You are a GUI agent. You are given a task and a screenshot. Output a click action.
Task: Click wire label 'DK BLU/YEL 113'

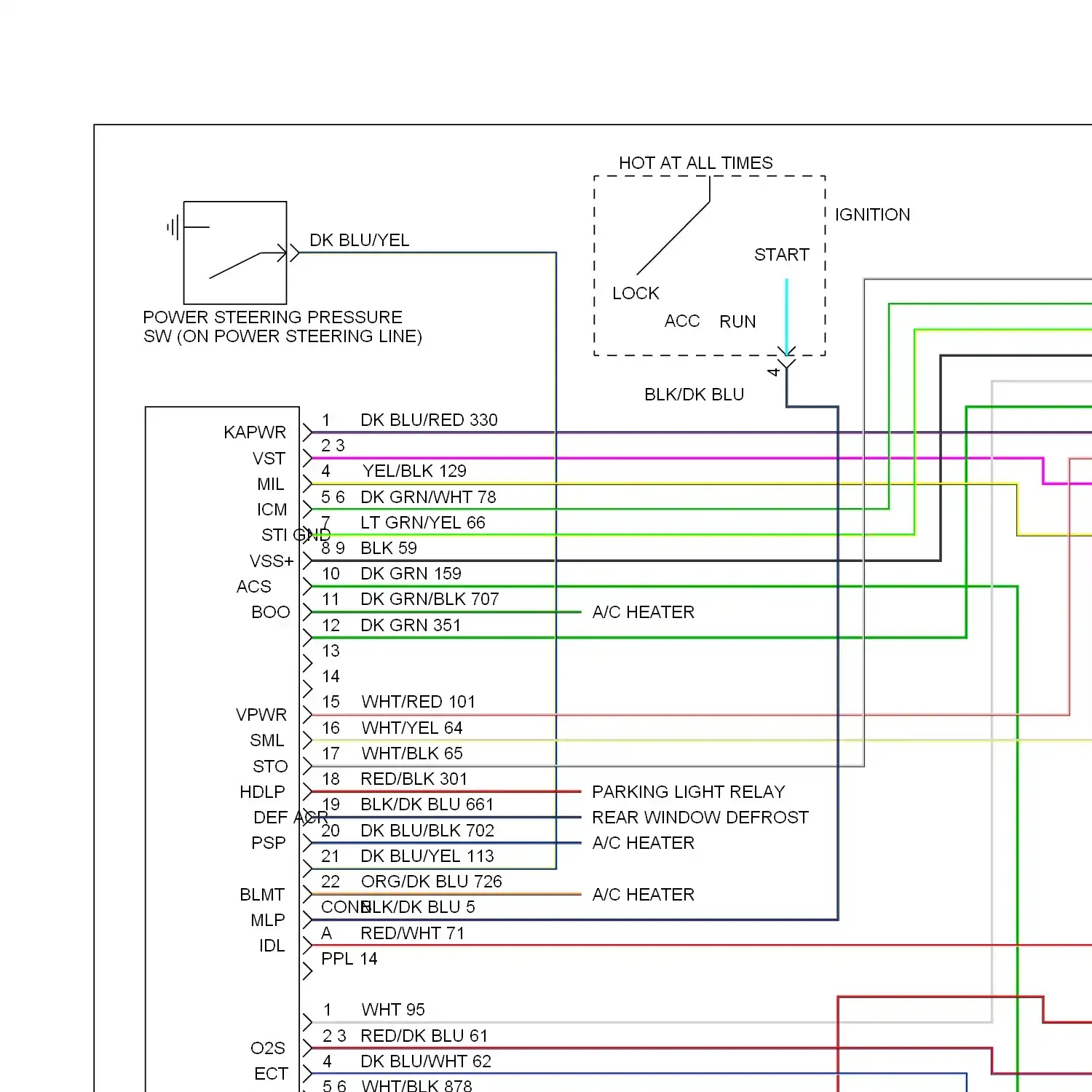point(427,856)
